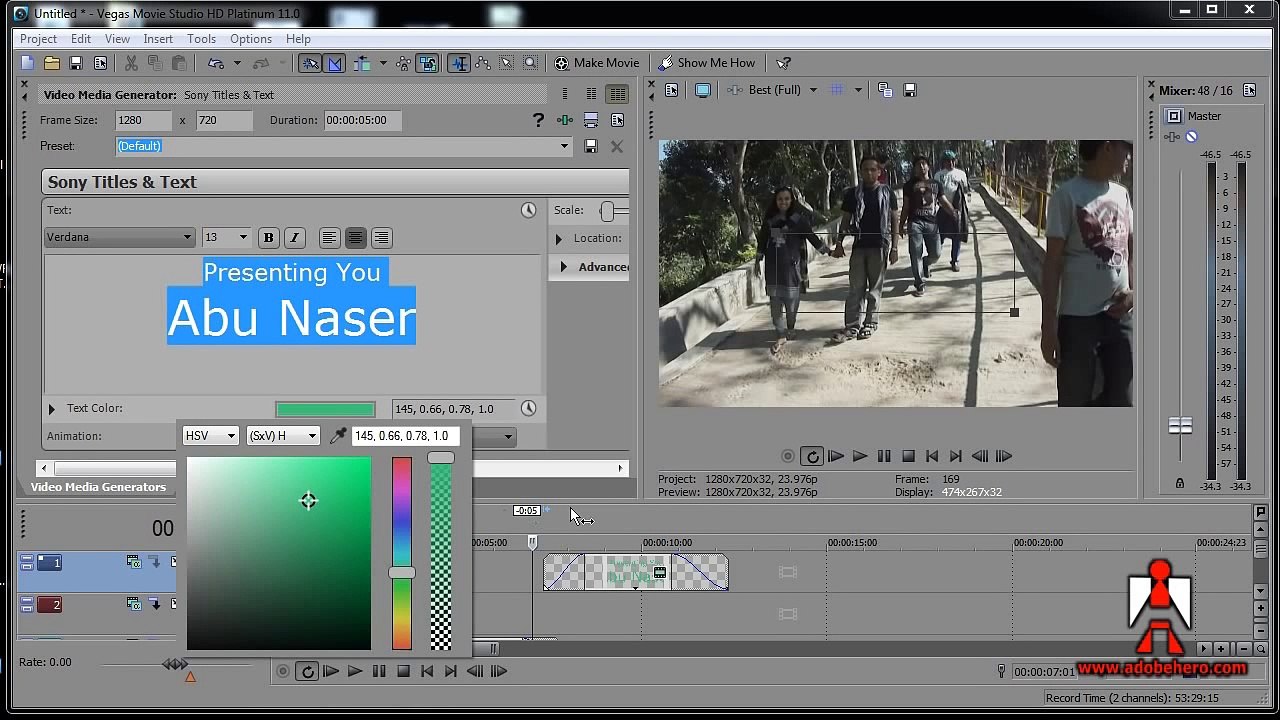Cut selection with scissors icon

[131, 63]
